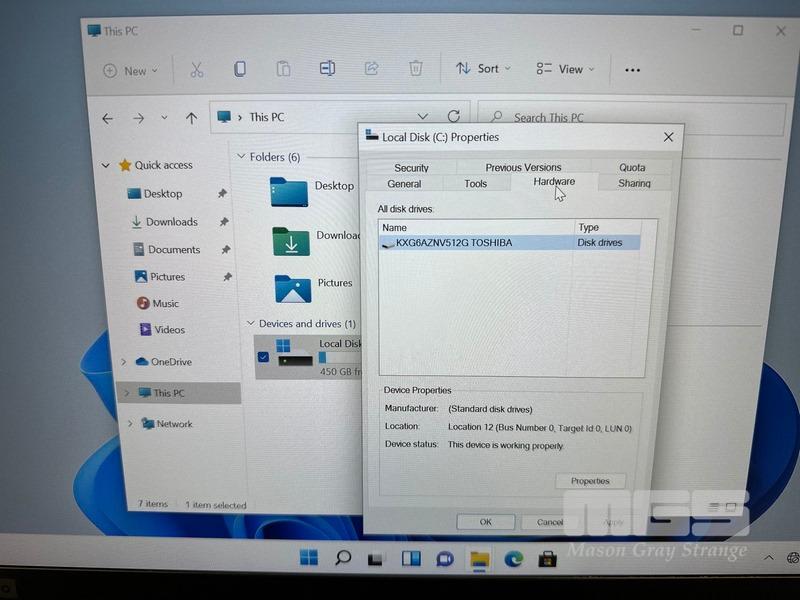
Task: Open the Sort dropdown menu
Action: (483, 69)
